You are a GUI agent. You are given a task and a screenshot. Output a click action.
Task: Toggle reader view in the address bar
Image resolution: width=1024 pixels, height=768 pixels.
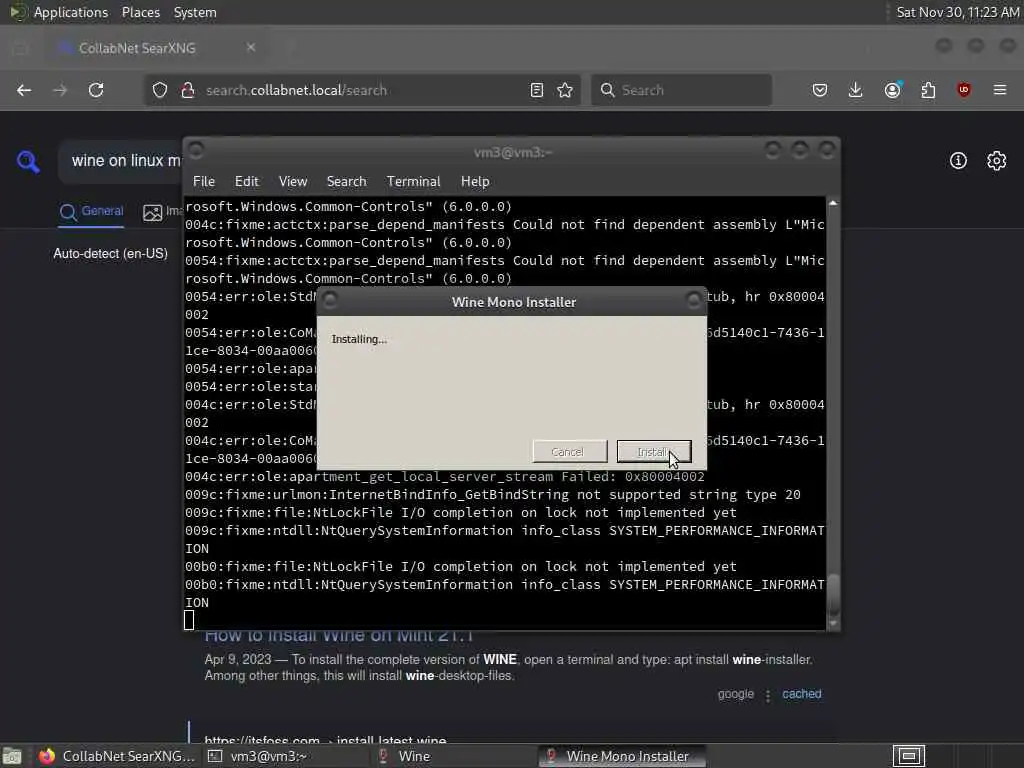[537, 90]
